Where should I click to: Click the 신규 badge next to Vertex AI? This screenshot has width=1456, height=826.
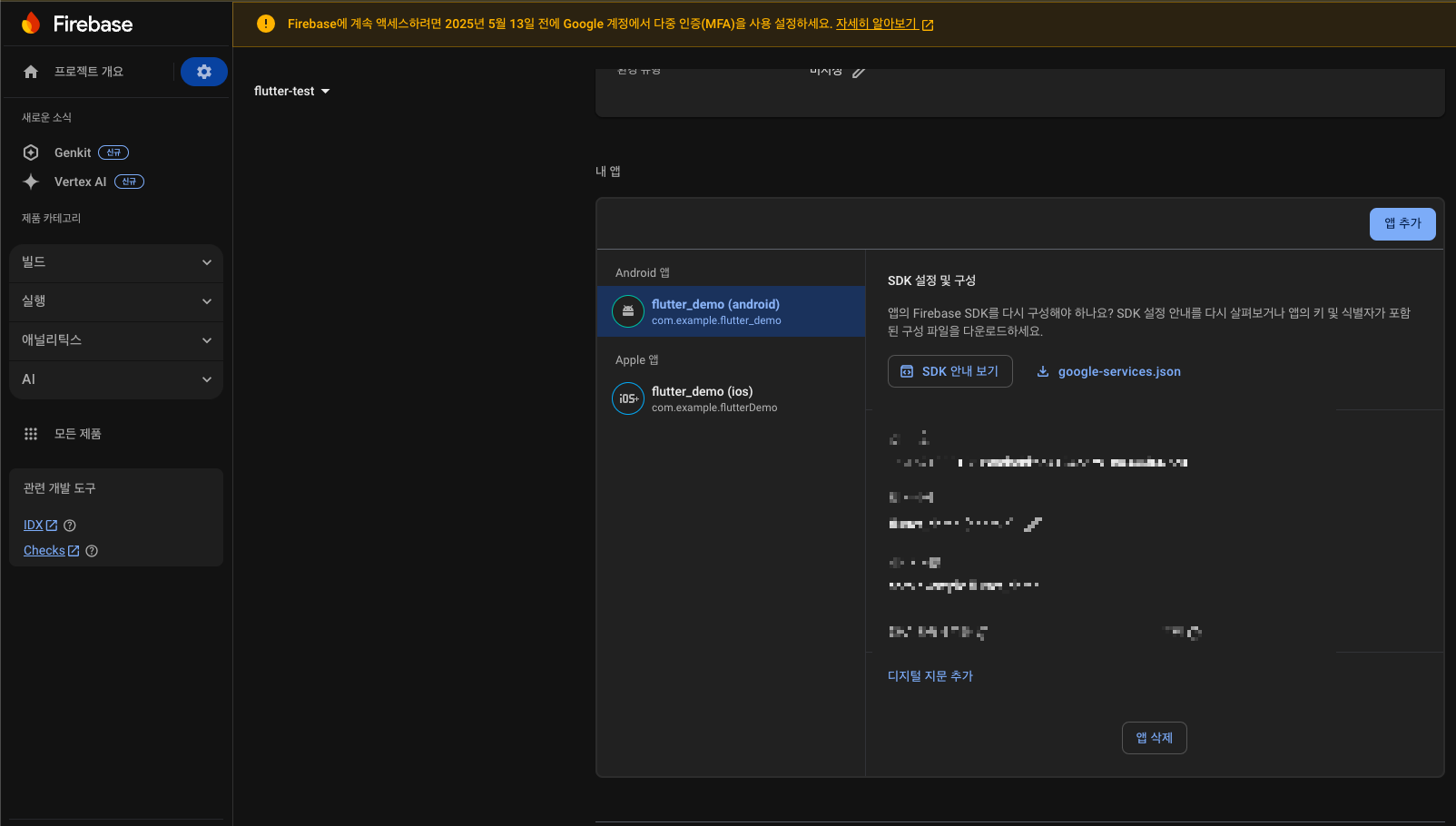pos(129,182)
